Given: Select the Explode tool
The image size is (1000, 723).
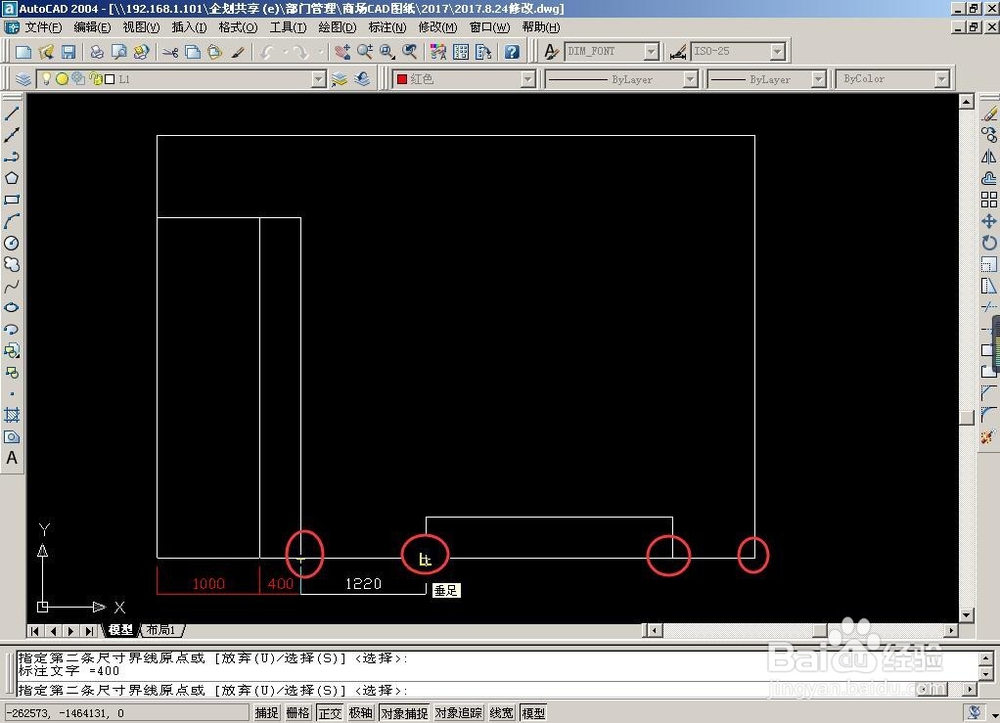Looking at the screenshot, I should 989,437.
